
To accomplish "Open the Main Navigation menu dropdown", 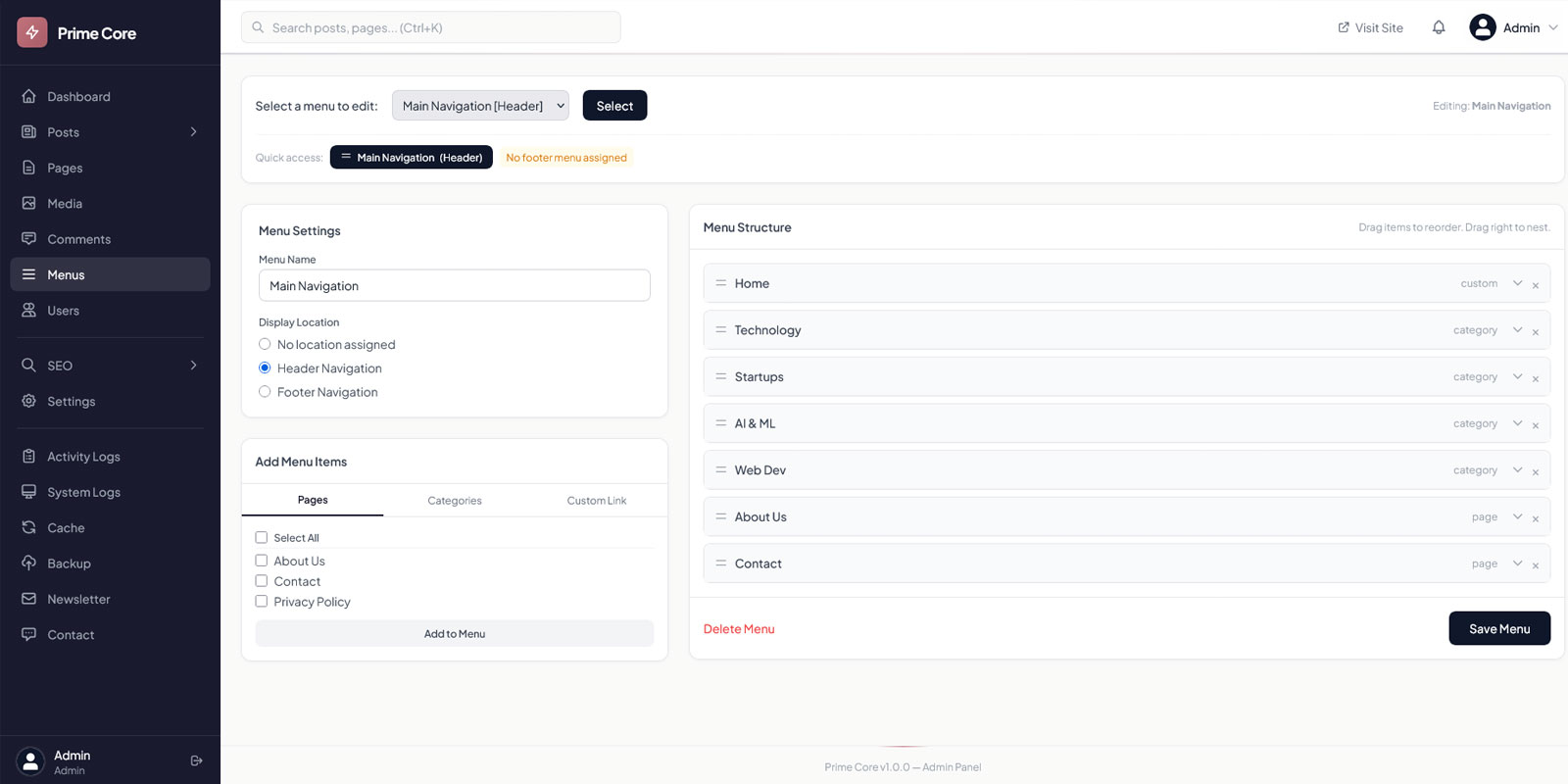I will 480,106.
